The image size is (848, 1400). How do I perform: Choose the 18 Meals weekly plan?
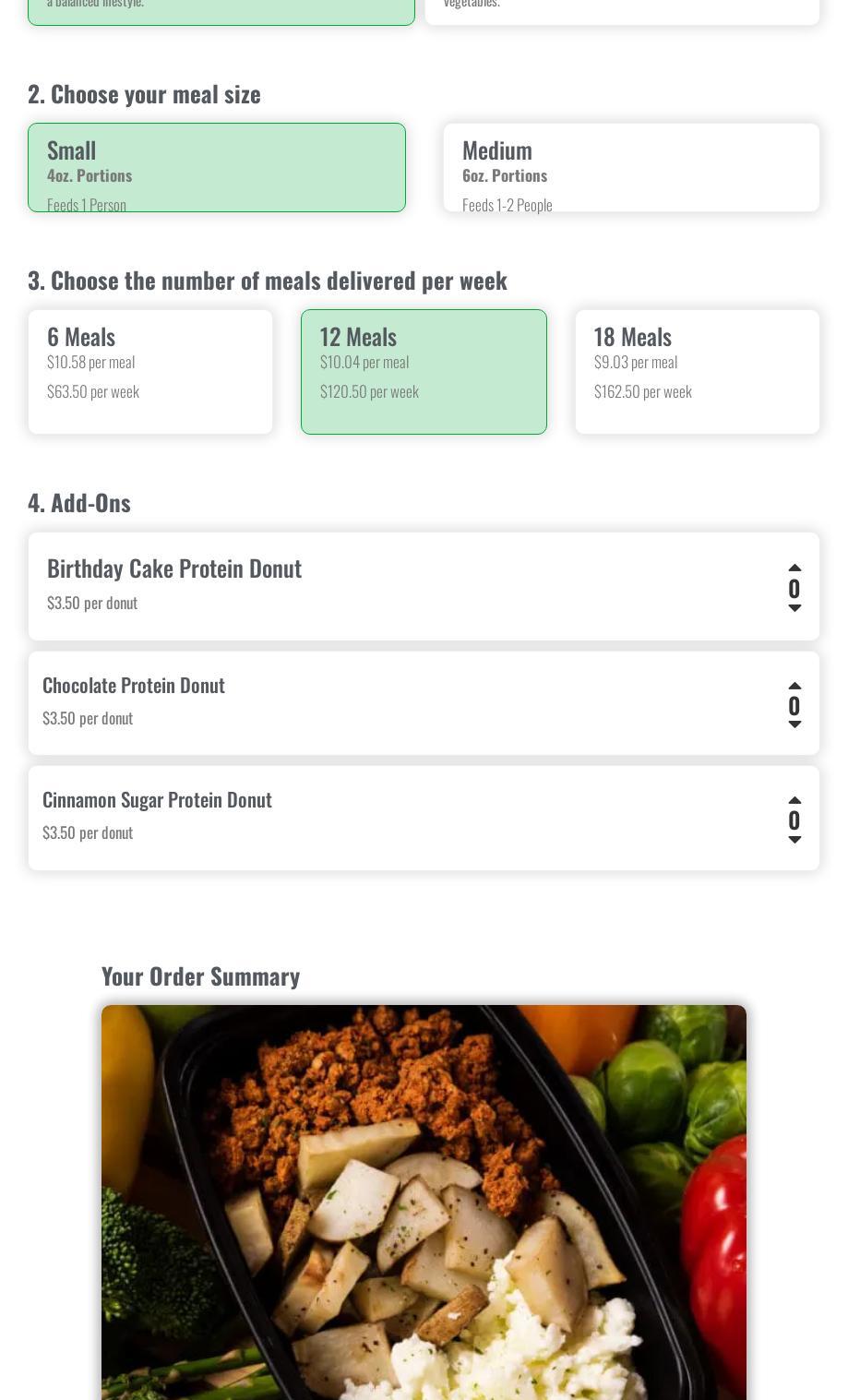(697, 372)
